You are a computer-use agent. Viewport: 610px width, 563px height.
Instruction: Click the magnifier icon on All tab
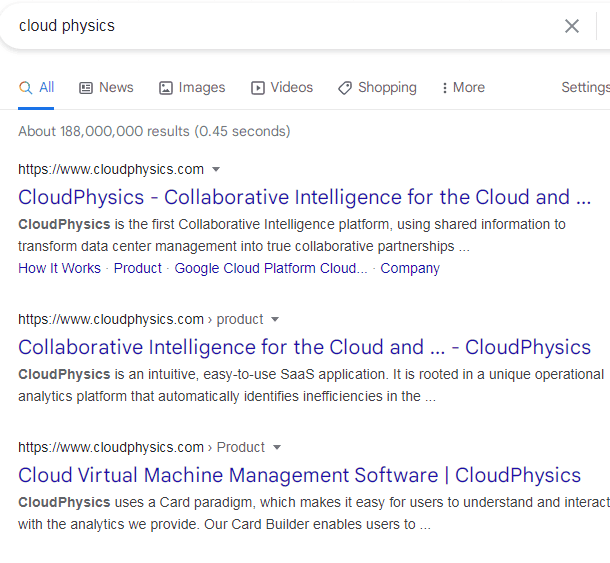pos(26,88)
